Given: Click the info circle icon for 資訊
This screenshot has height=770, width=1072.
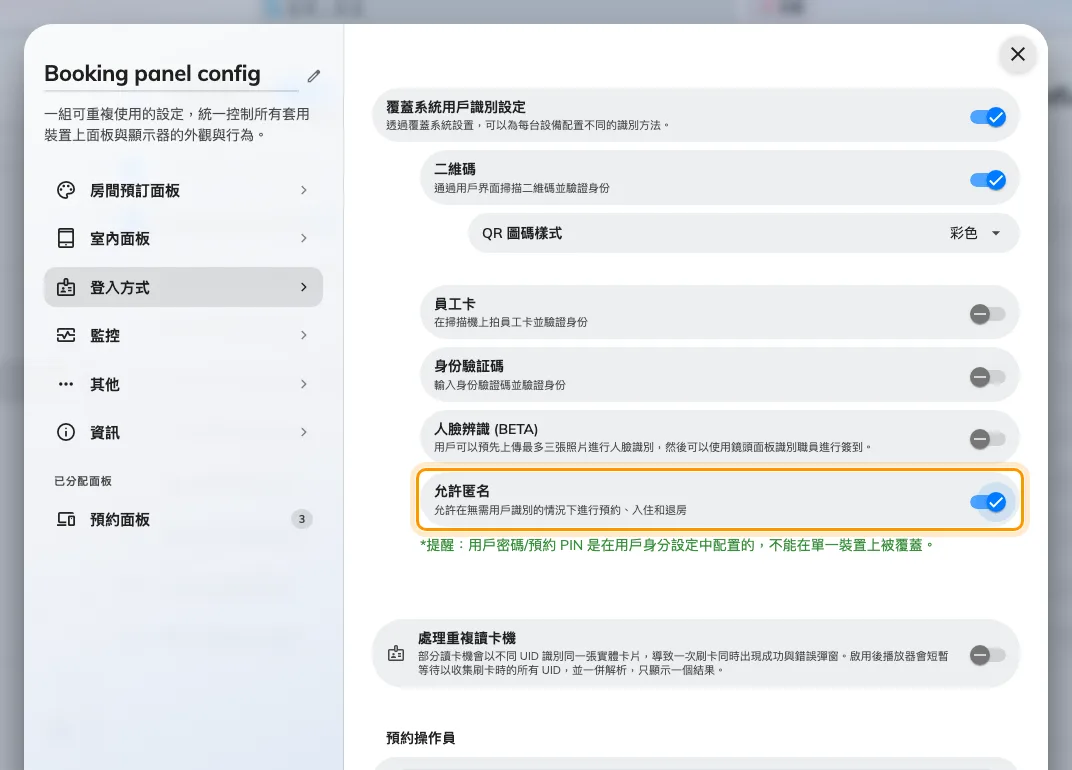Looking at the screenshot, I should coord(66,432).
